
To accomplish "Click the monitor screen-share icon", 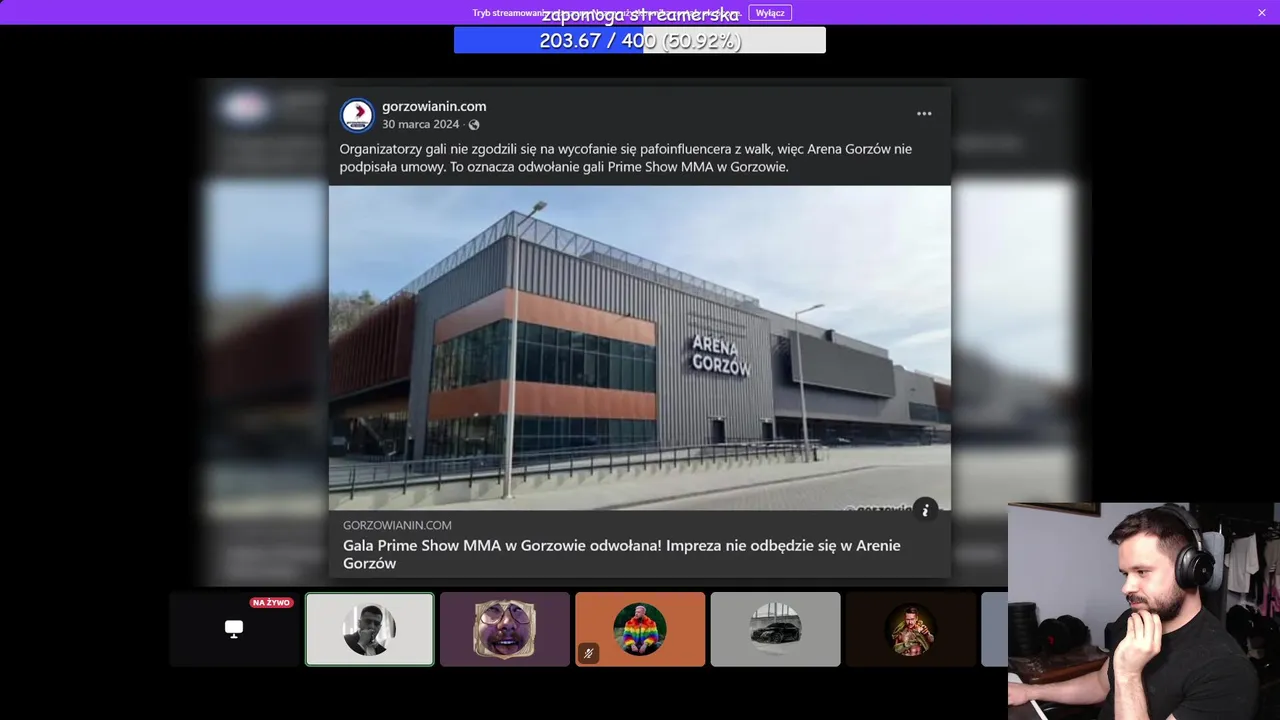I will (x=234, y=629).
